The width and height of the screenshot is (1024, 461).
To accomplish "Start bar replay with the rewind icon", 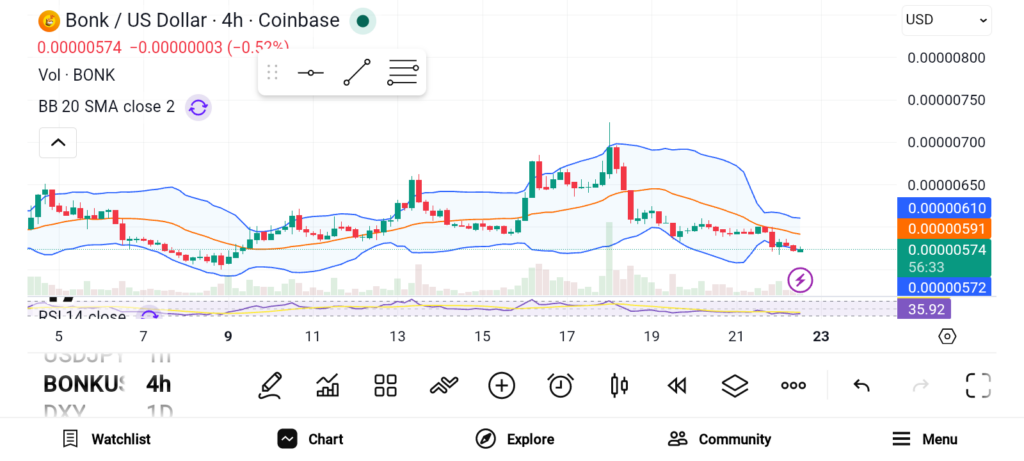I will (677, 385).
